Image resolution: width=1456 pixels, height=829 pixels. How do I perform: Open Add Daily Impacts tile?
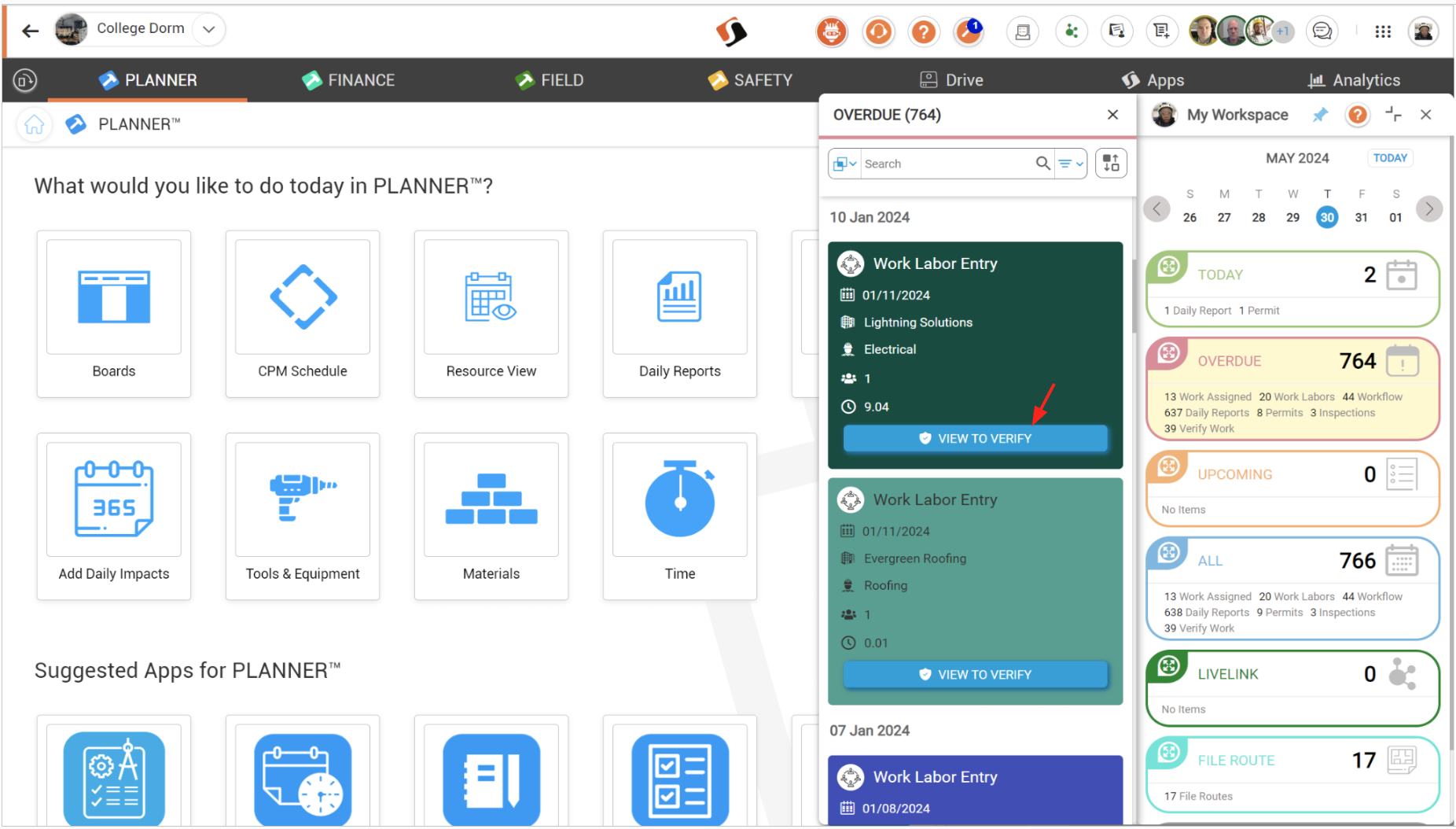[113, 516]
